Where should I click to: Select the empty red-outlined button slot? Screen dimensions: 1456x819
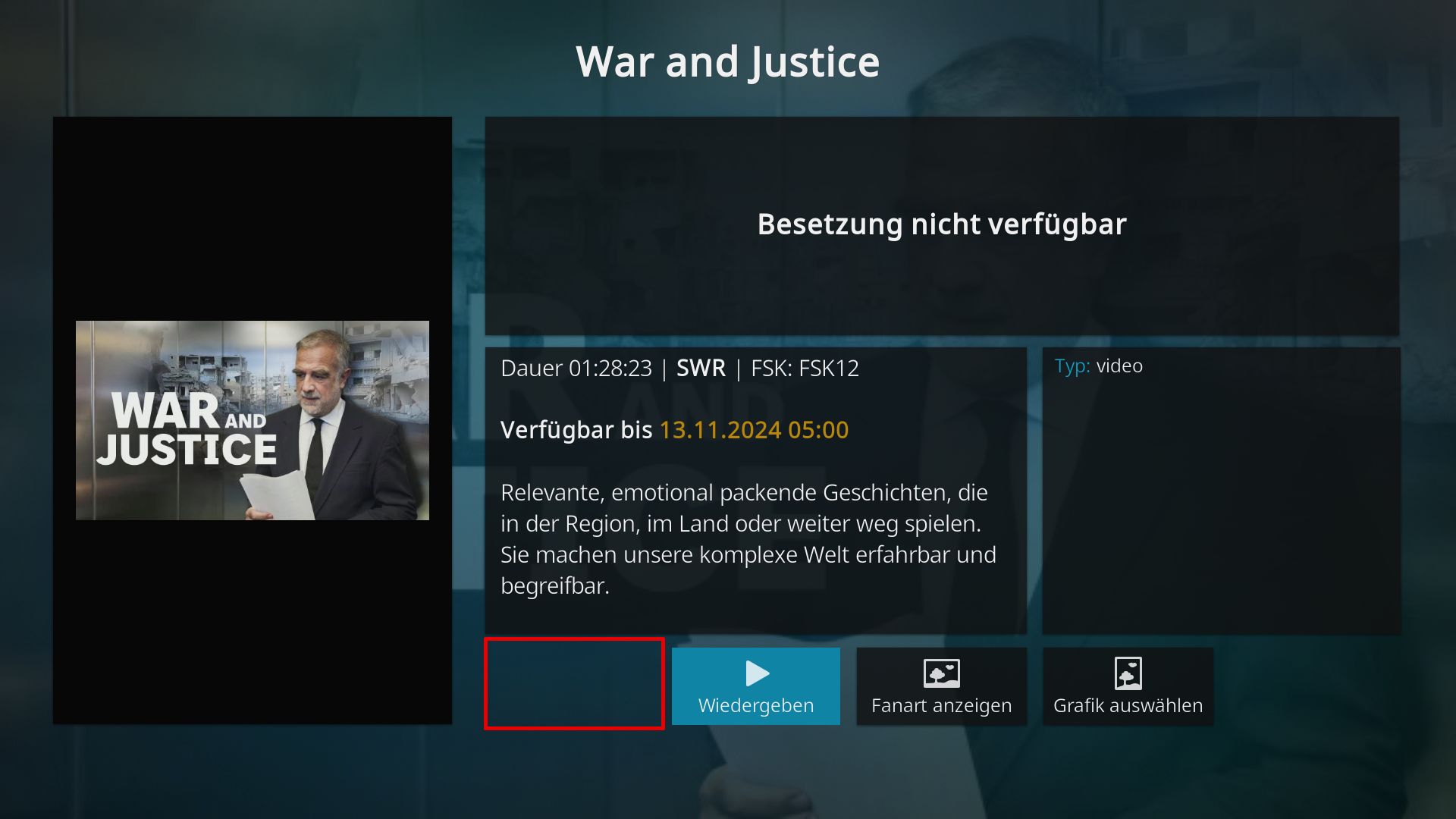(574, 684)
